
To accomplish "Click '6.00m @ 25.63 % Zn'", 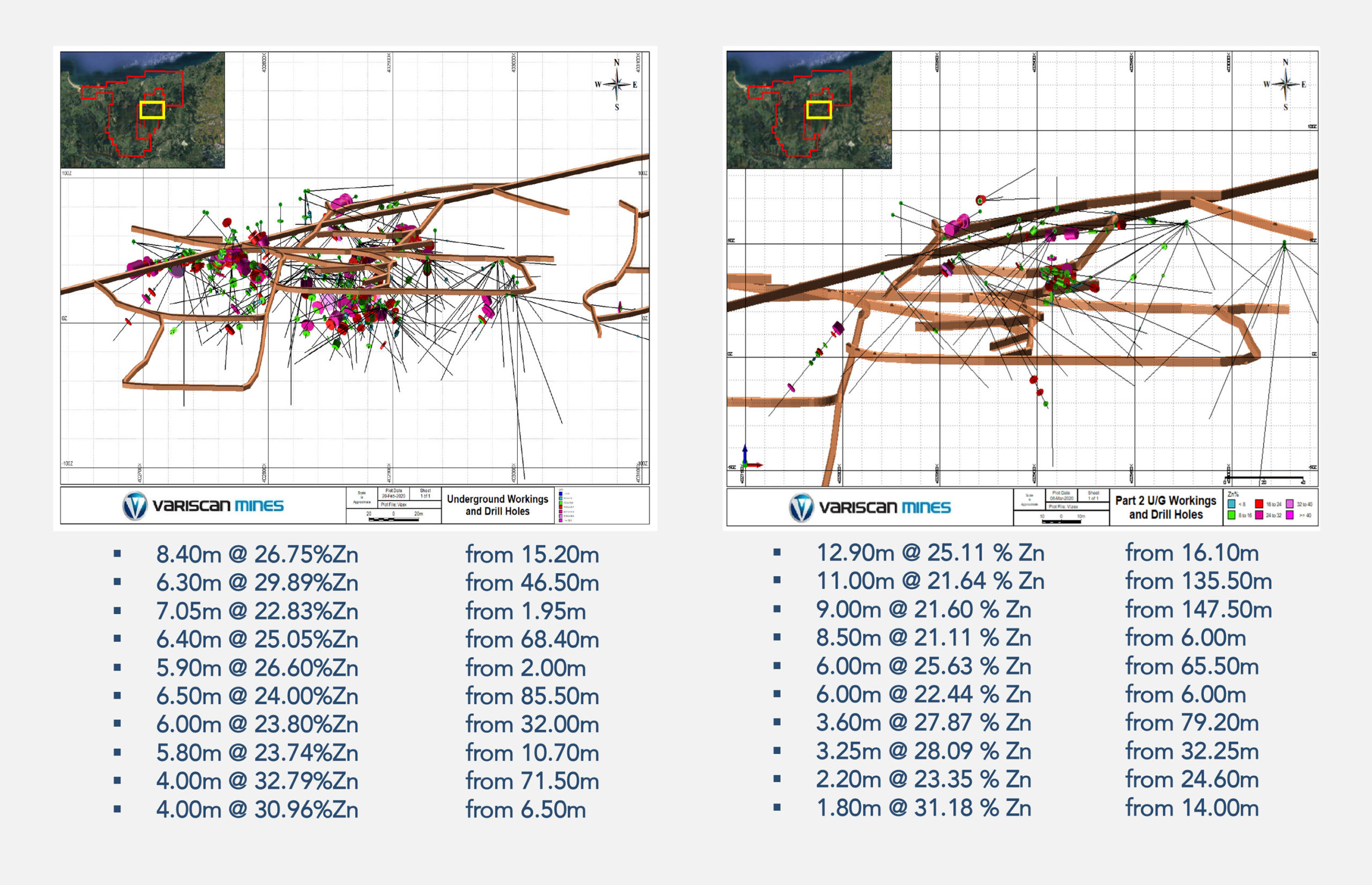I will click(x=923, y=666).
